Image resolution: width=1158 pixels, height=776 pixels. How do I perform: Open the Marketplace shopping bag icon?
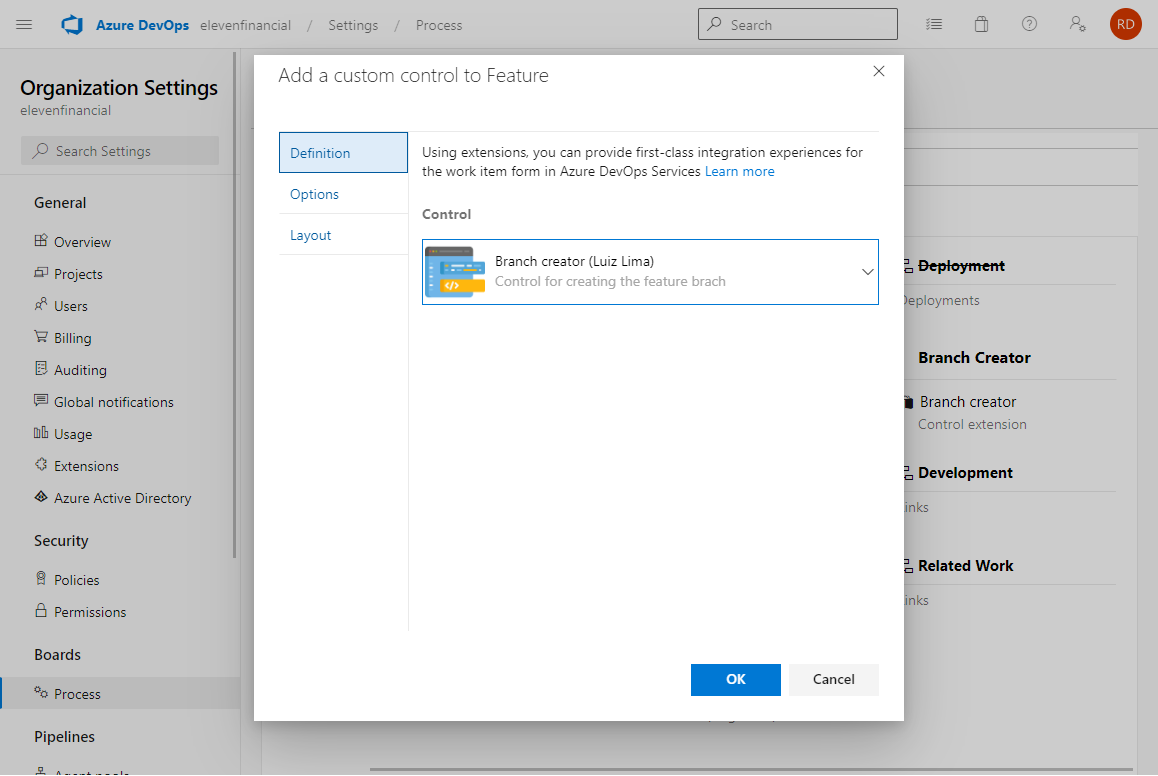[x=981, y=24]
